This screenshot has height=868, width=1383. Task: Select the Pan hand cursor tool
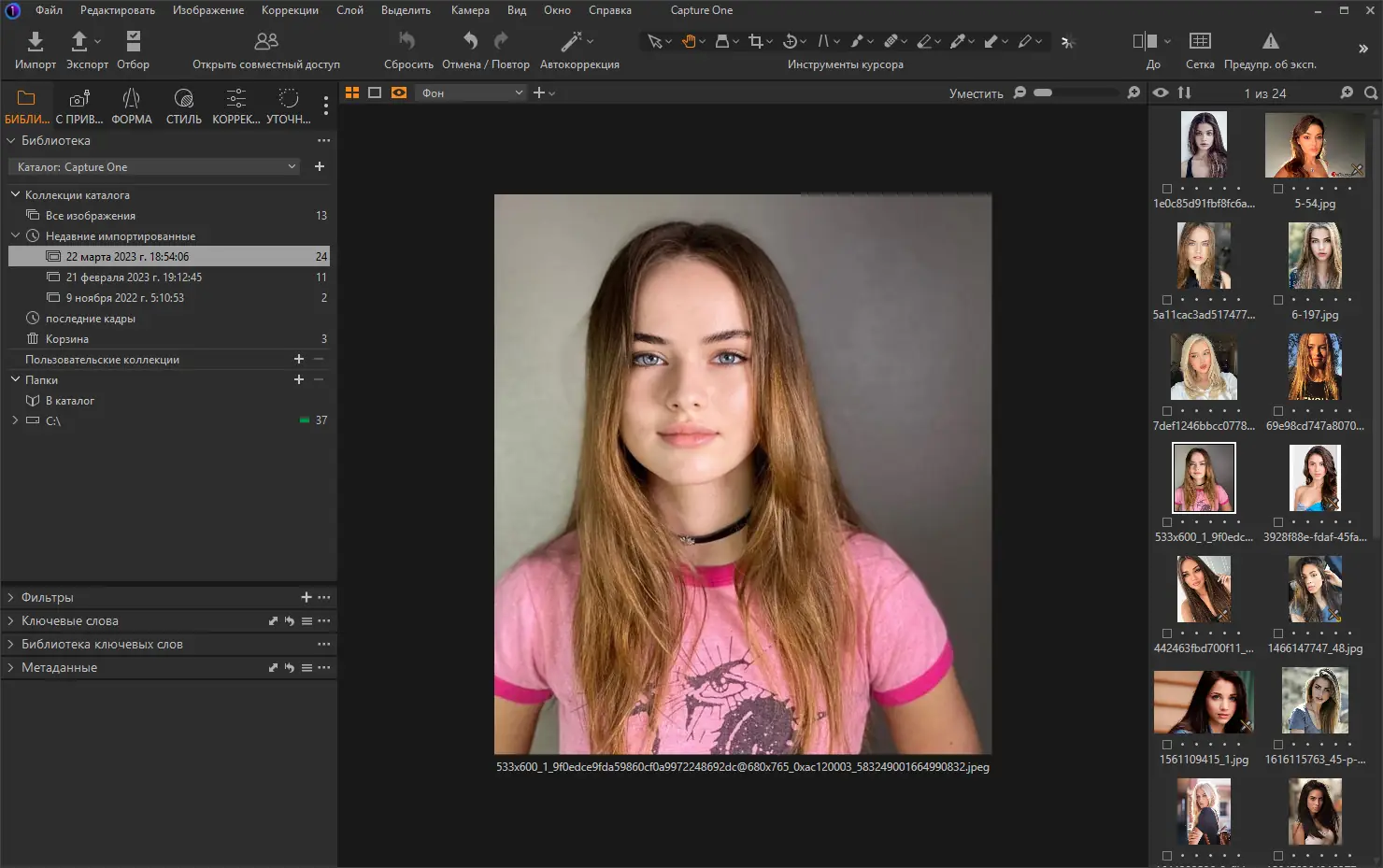tap(689, 42)
